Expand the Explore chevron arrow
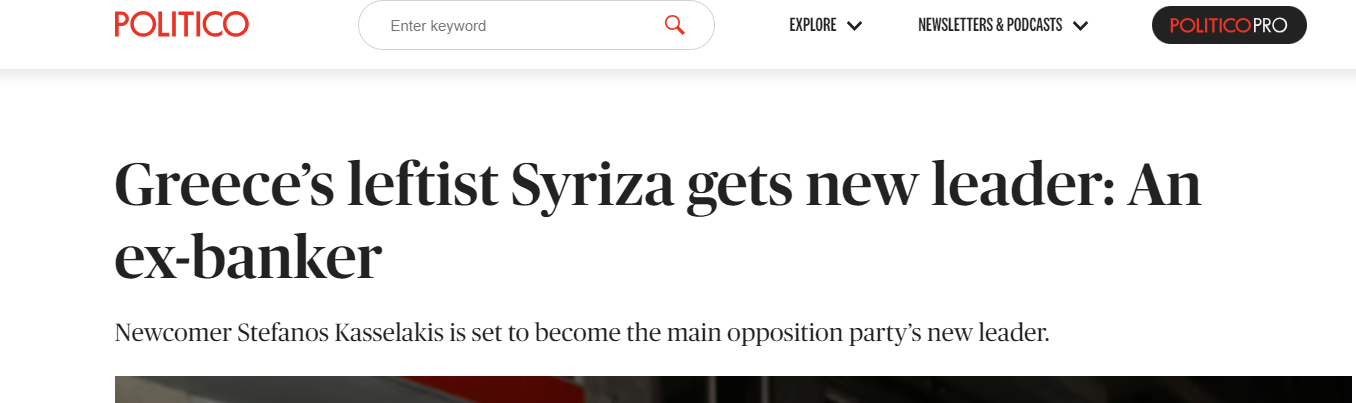Screen dimensions: 1356x403 tap(854, 26)
